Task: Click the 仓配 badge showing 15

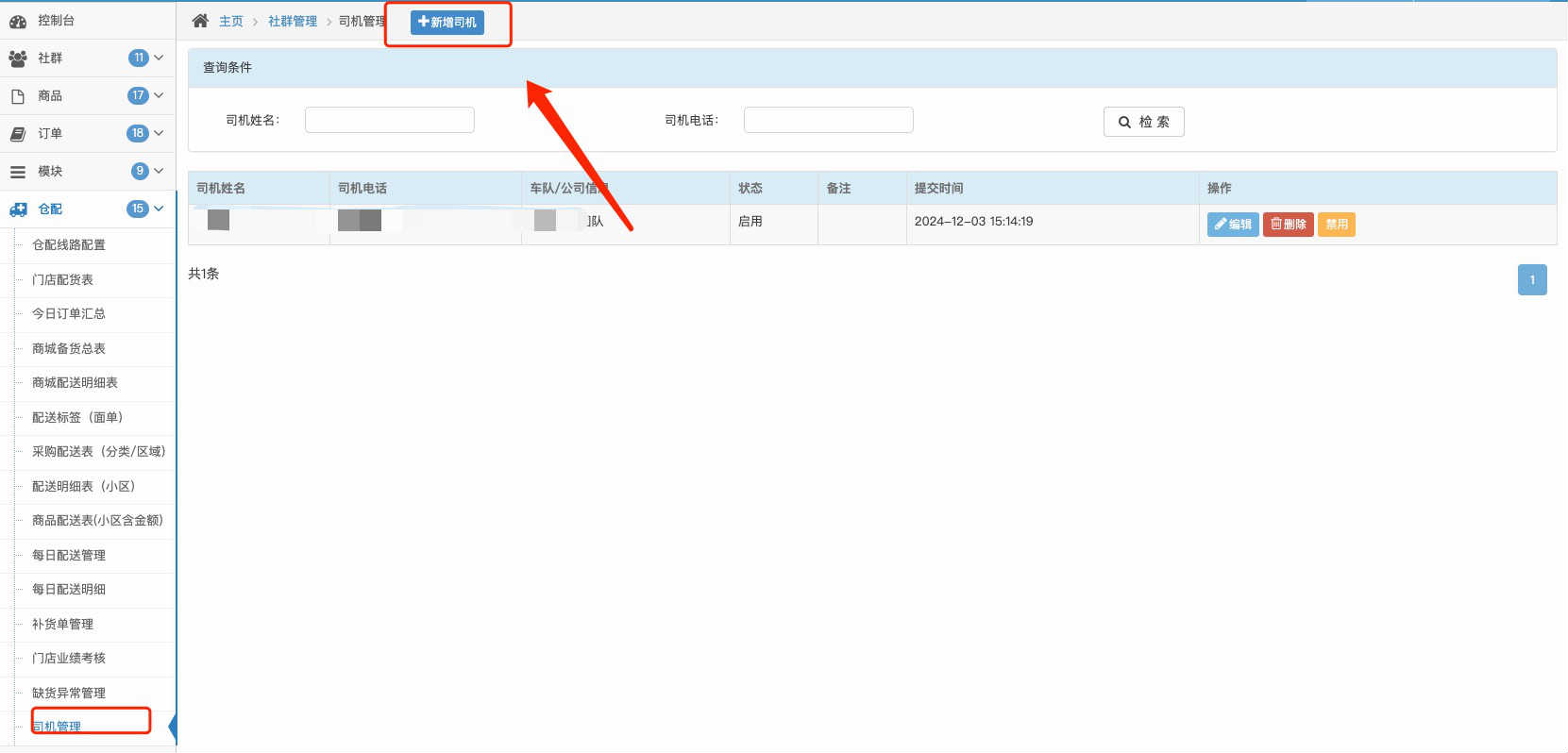Action: pos(138,209)
